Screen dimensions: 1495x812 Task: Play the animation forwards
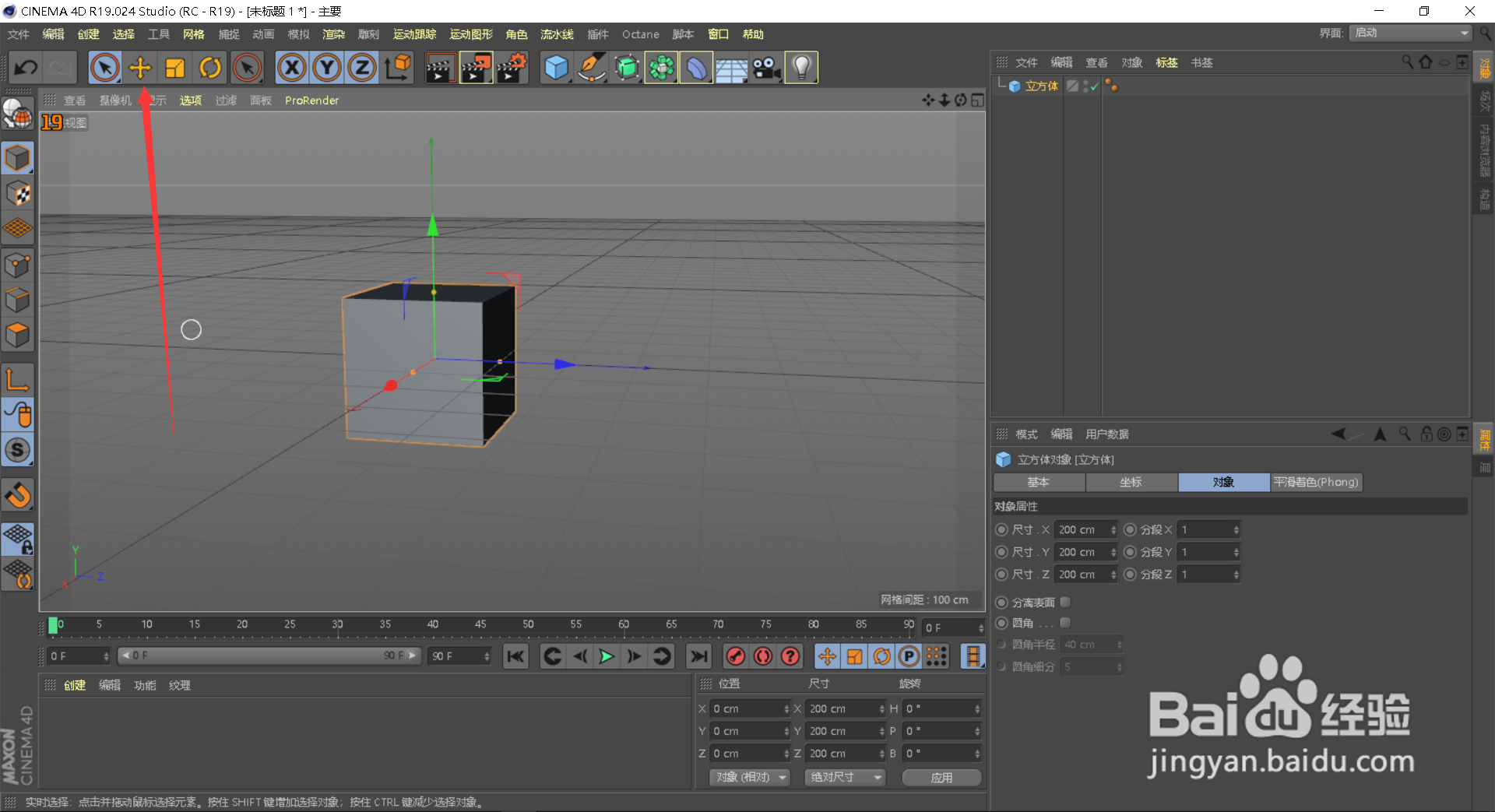606,656
